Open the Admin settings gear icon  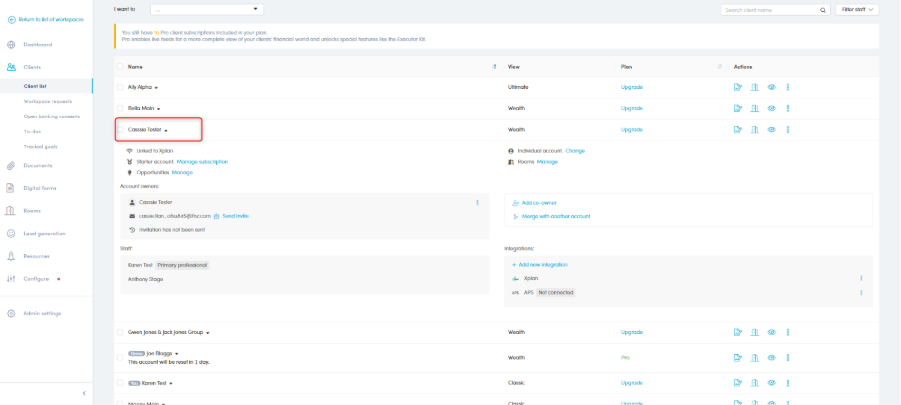pyautogui.click(x=11, y=313)
